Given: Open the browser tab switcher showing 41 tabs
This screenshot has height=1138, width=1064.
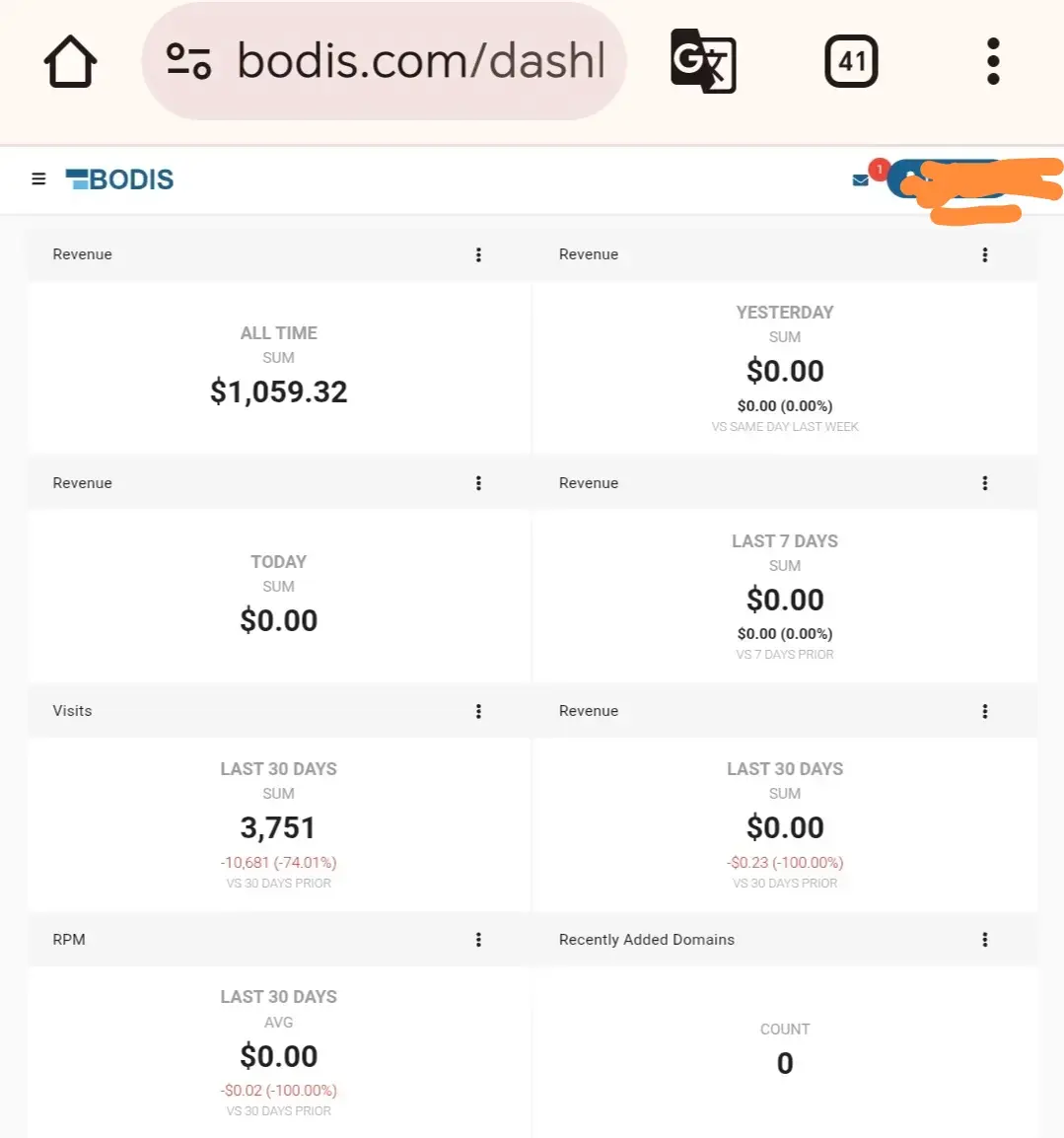Looking at the screenshot, I should click(x=850, y=60).
